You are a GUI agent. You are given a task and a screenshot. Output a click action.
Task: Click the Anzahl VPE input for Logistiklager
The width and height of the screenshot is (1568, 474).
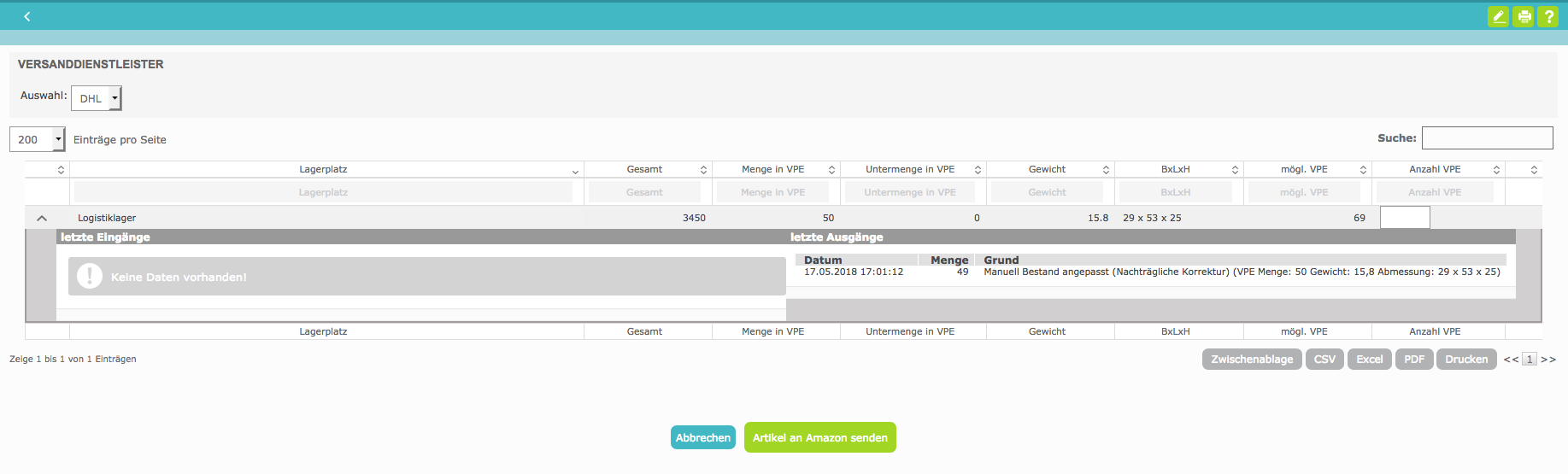click(x=1405, y=218)
